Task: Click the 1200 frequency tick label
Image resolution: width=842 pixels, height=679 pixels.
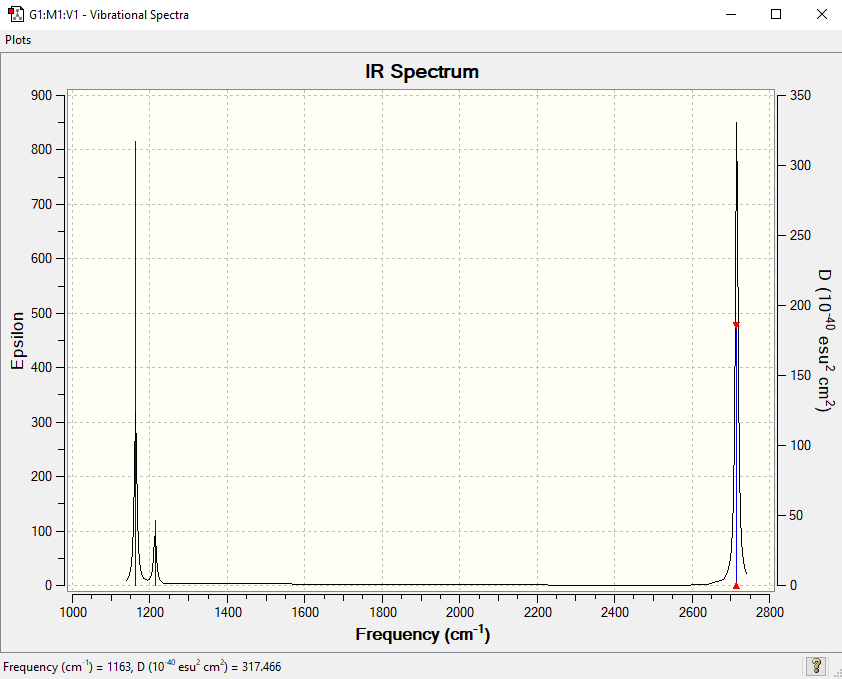Action: pos(150,612)
